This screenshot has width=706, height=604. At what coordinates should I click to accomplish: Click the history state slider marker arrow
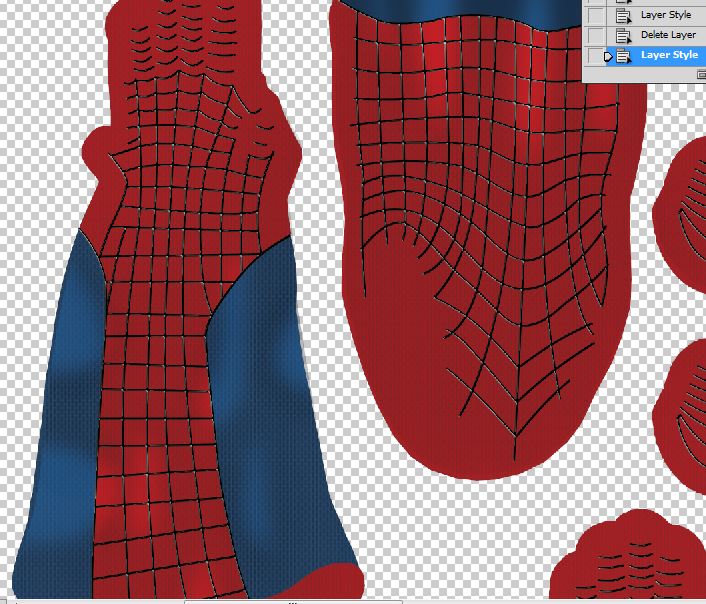point(608,57)
